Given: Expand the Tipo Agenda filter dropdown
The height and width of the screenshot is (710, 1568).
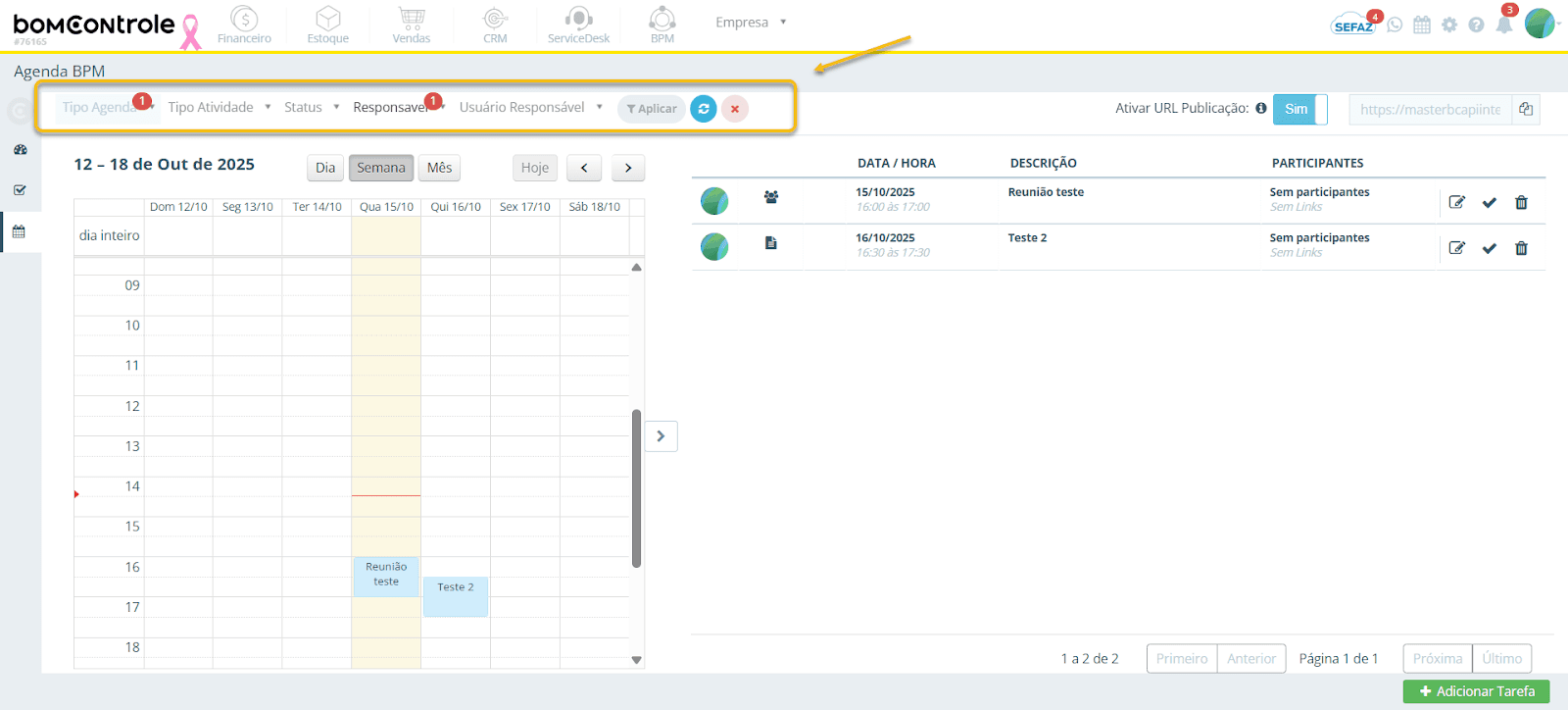Looking at the screenshot, I should [x=106, y=107].
